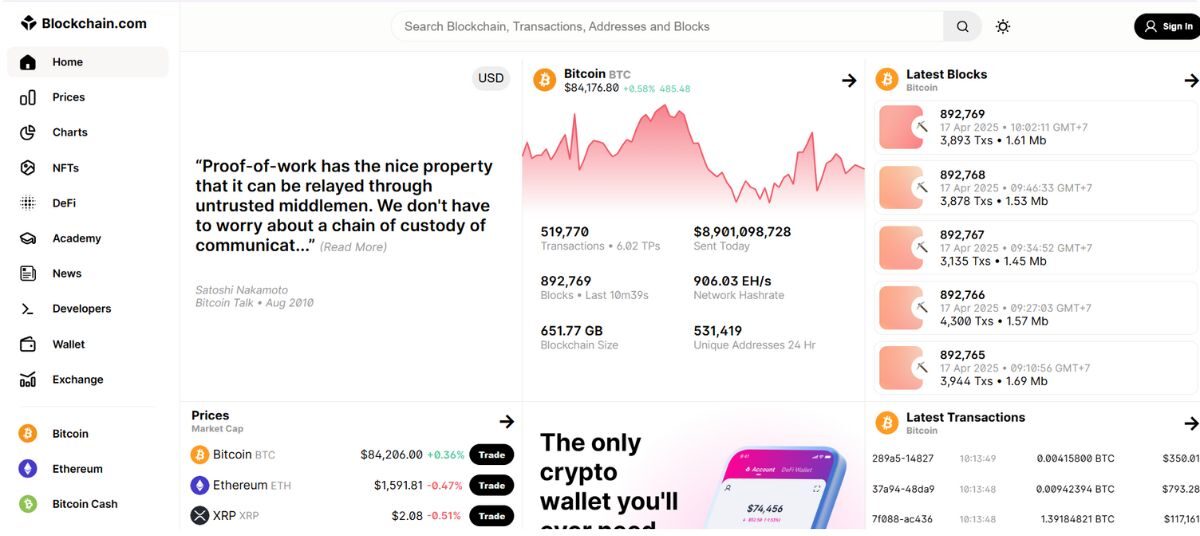Open the Charts pie icon
Image resolution: width=1200 pixels, height=536 pixels.
[x=28, y=132]
